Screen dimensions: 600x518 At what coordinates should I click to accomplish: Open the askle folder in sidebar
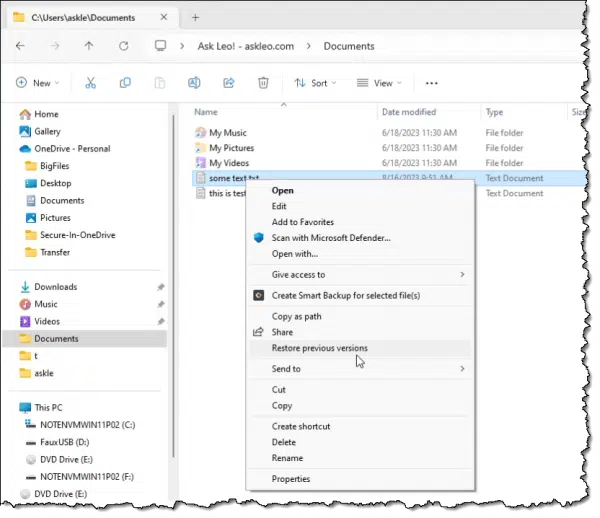tap(44, 373)
